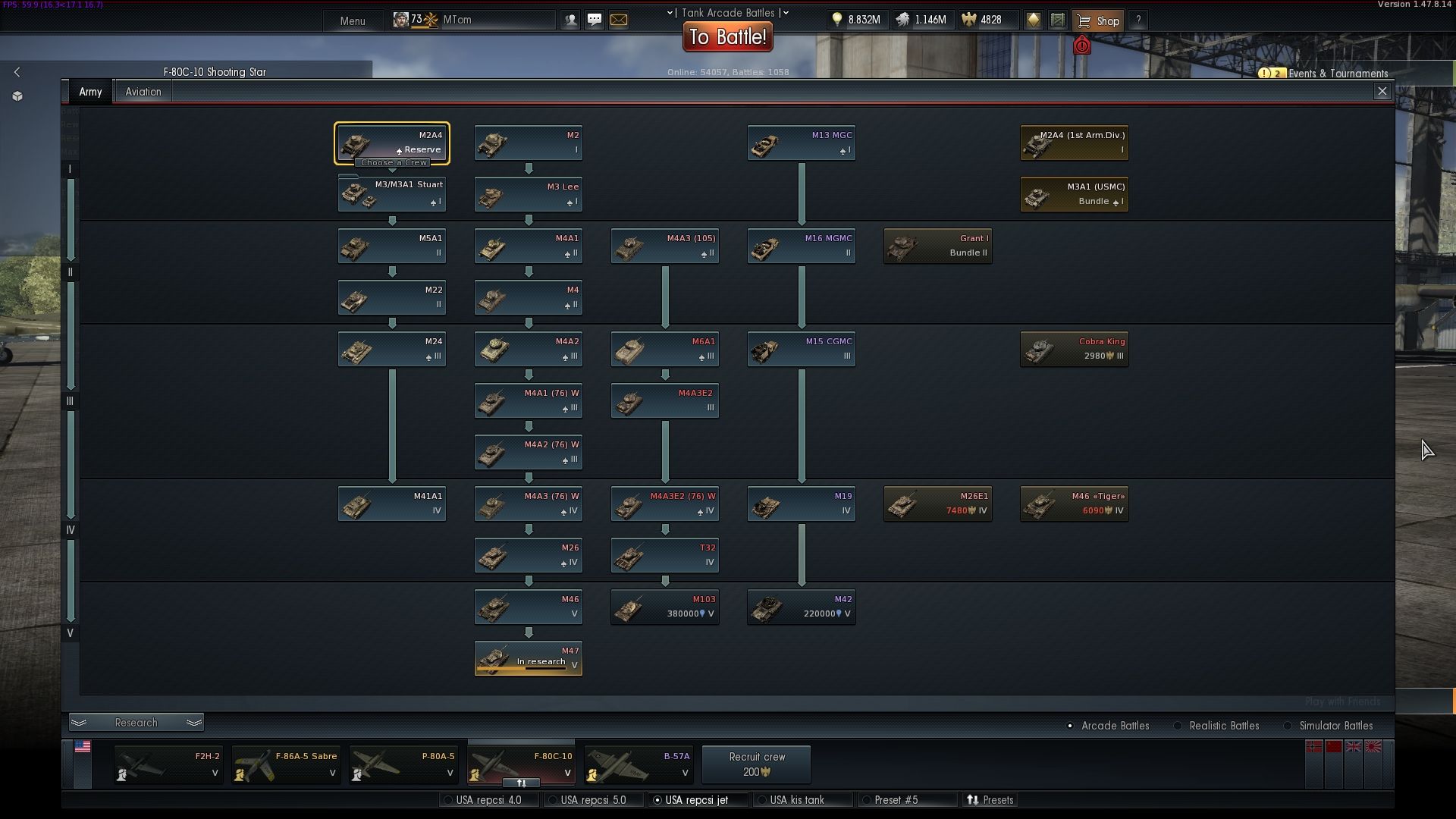This screenshot has height=819, width=1456.
Task: Select the Cobra King premium tank
Action: 1075,349
